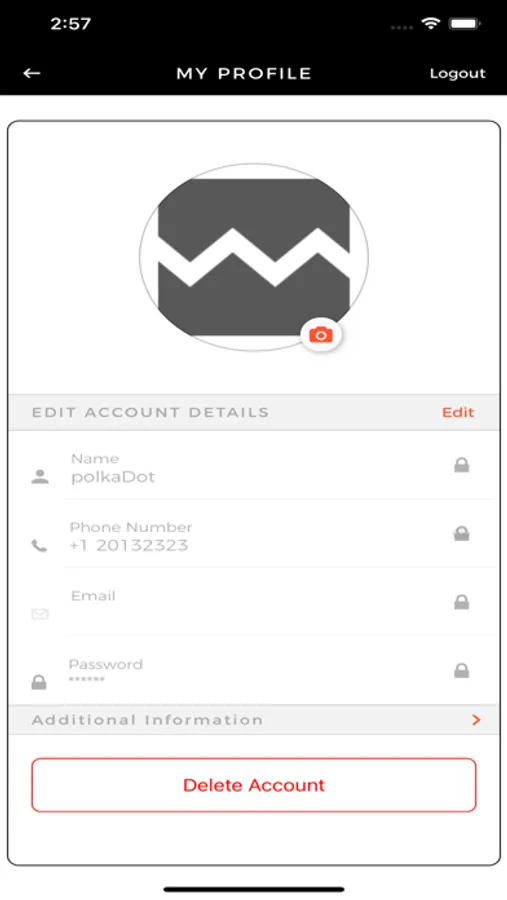Select the Password field with asterisks

(x=253, y=672)
